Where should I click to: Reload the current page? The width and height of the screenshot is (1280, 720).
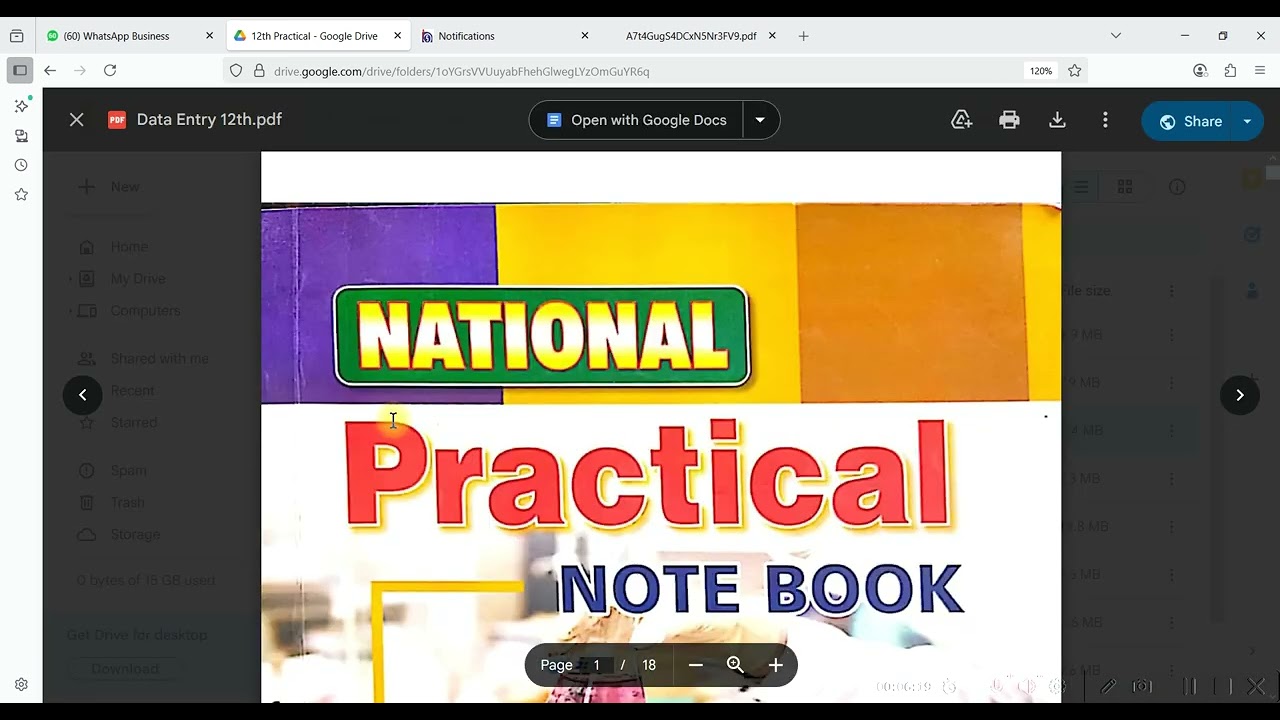[x=110, y=71]
